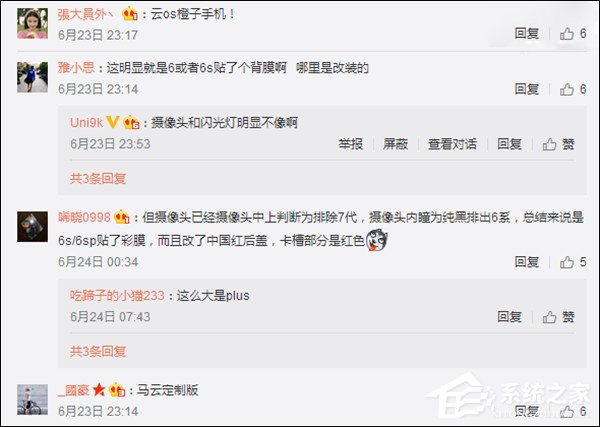
Task: Click the red star badge beside _國豪
Action: (x=99, y=390)
